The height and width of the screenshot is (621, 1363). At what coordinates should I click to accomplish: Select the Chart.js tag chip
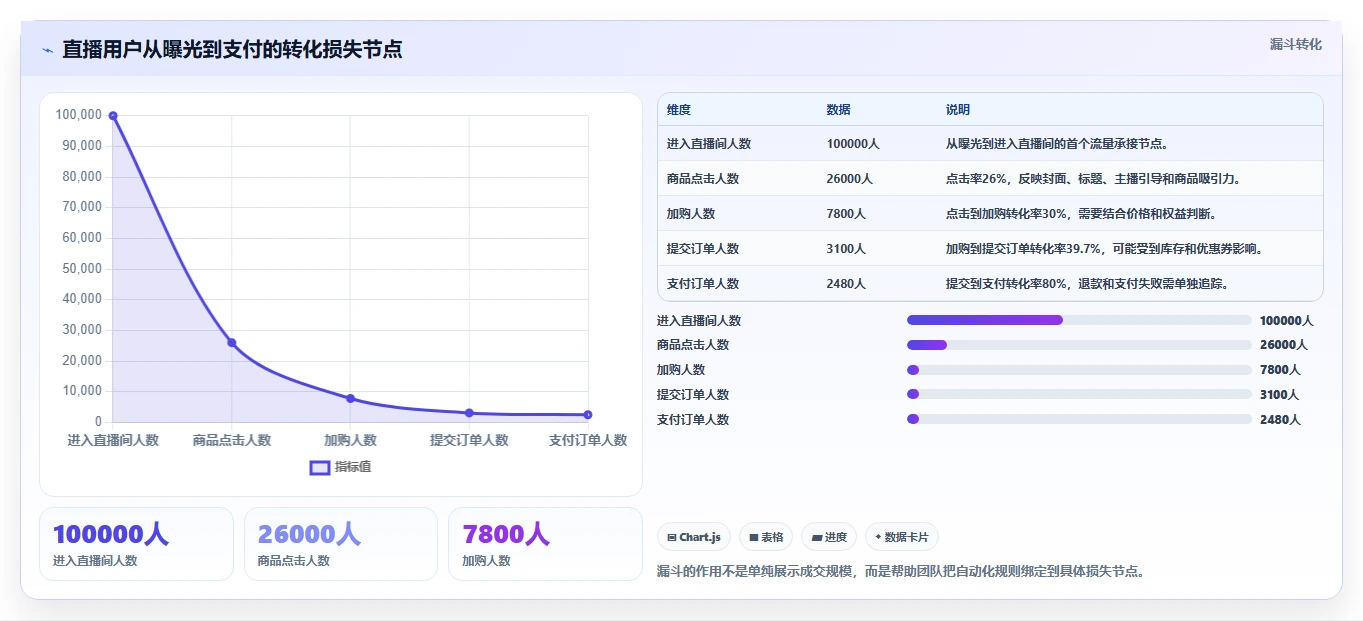click(x=694, y=537)
